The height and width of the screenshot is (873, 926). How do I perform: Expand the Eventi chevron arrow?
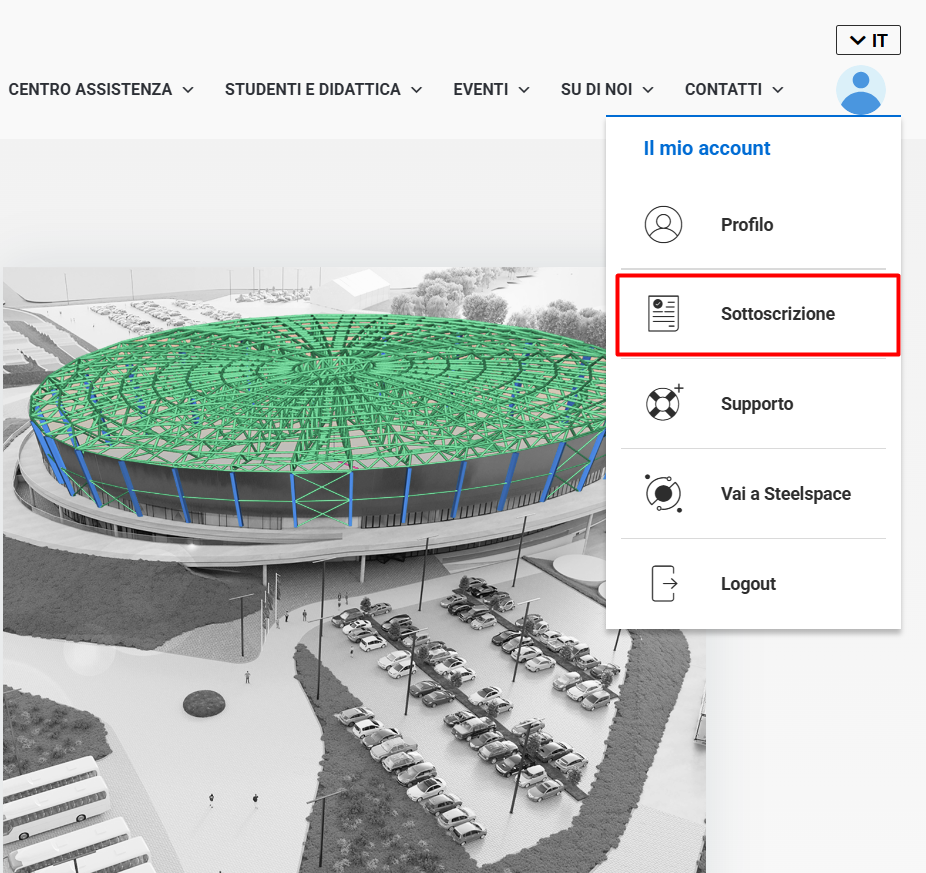pyautogui.click(x=524, y=90)
